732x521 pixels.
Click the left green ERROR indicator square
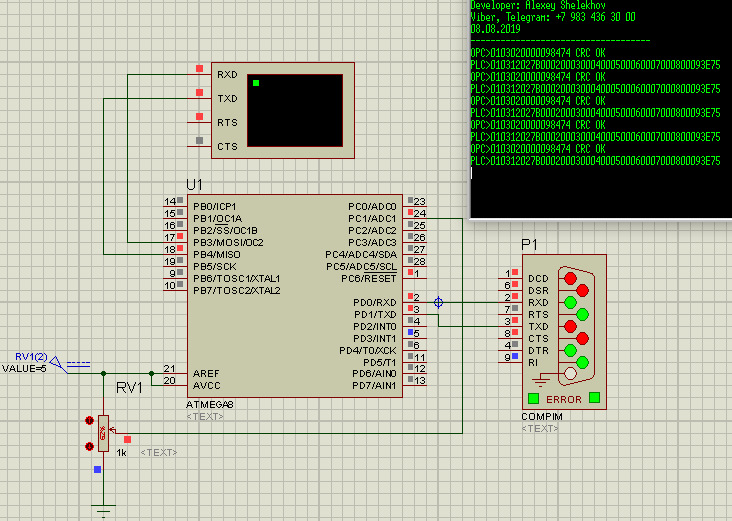(533, 398)
